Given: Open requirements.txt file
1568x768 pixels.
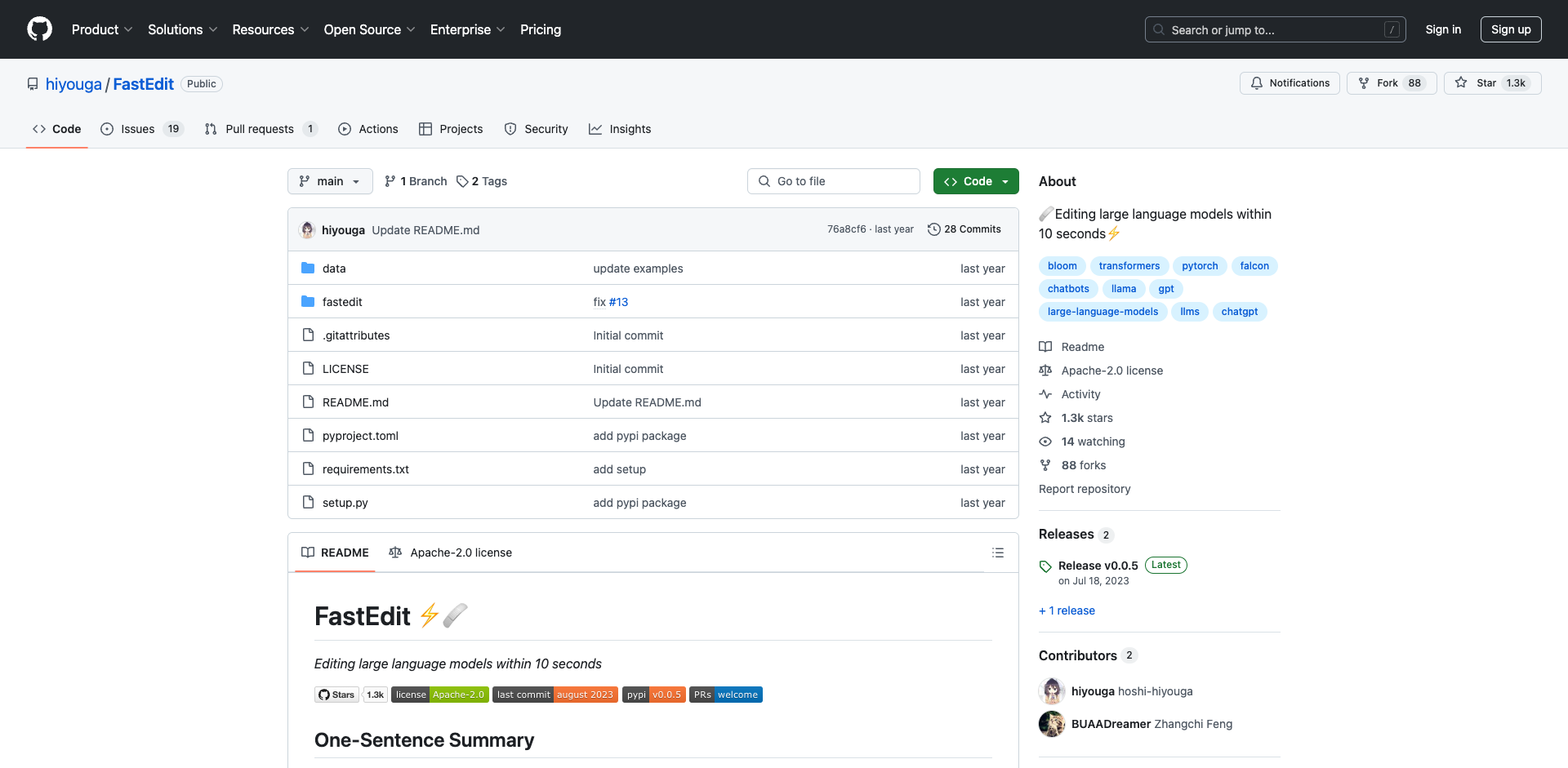Looking at the screenshot, I should click(366, 469).
